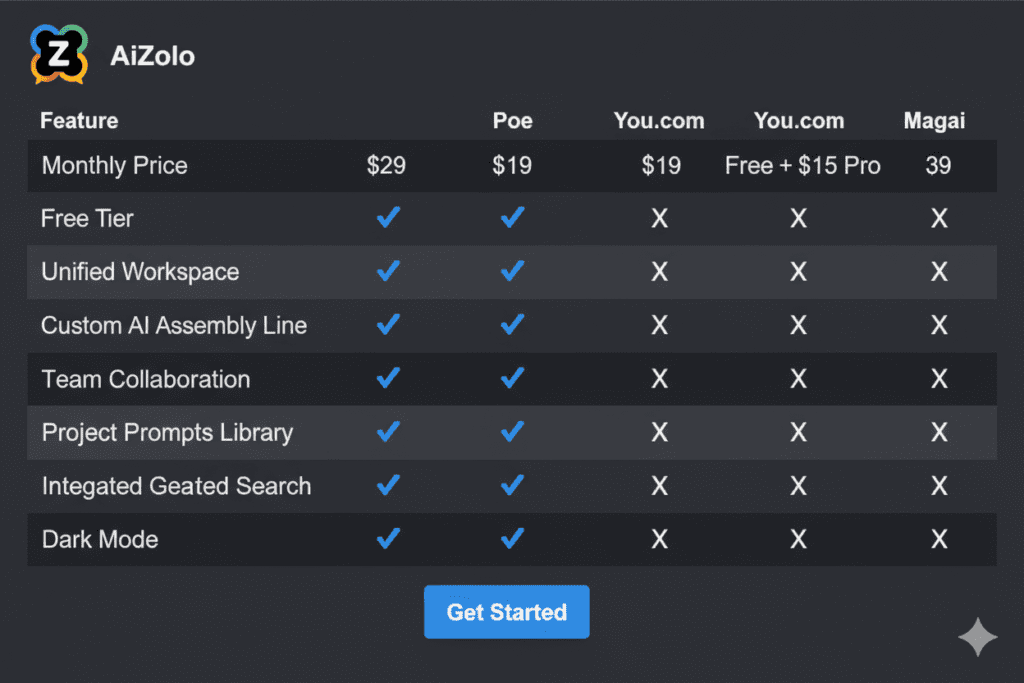Click the Monthly Price row label
Image resolution: width=1024 pixels, height=683 pixels.
pos(114,165)
